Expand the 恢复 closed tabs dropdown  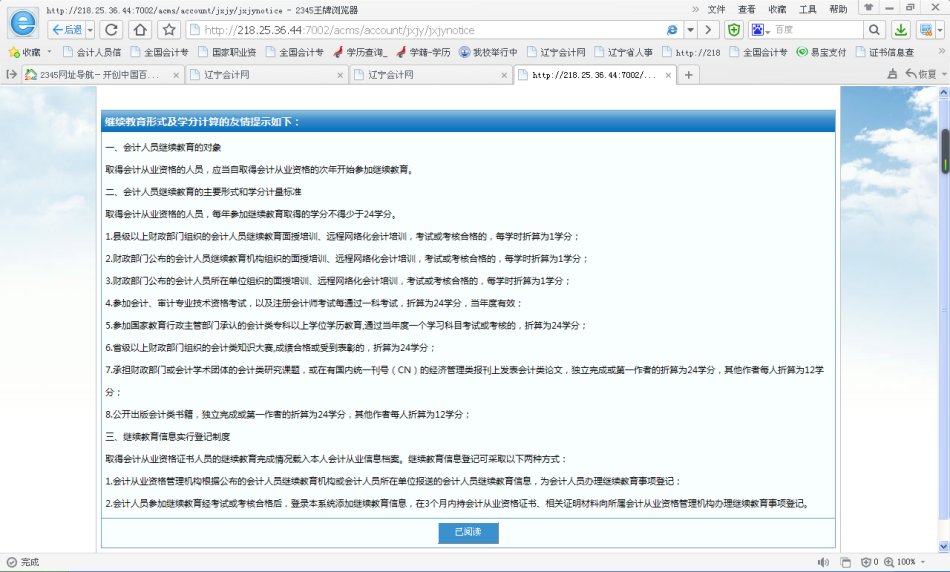coord(943,75)
